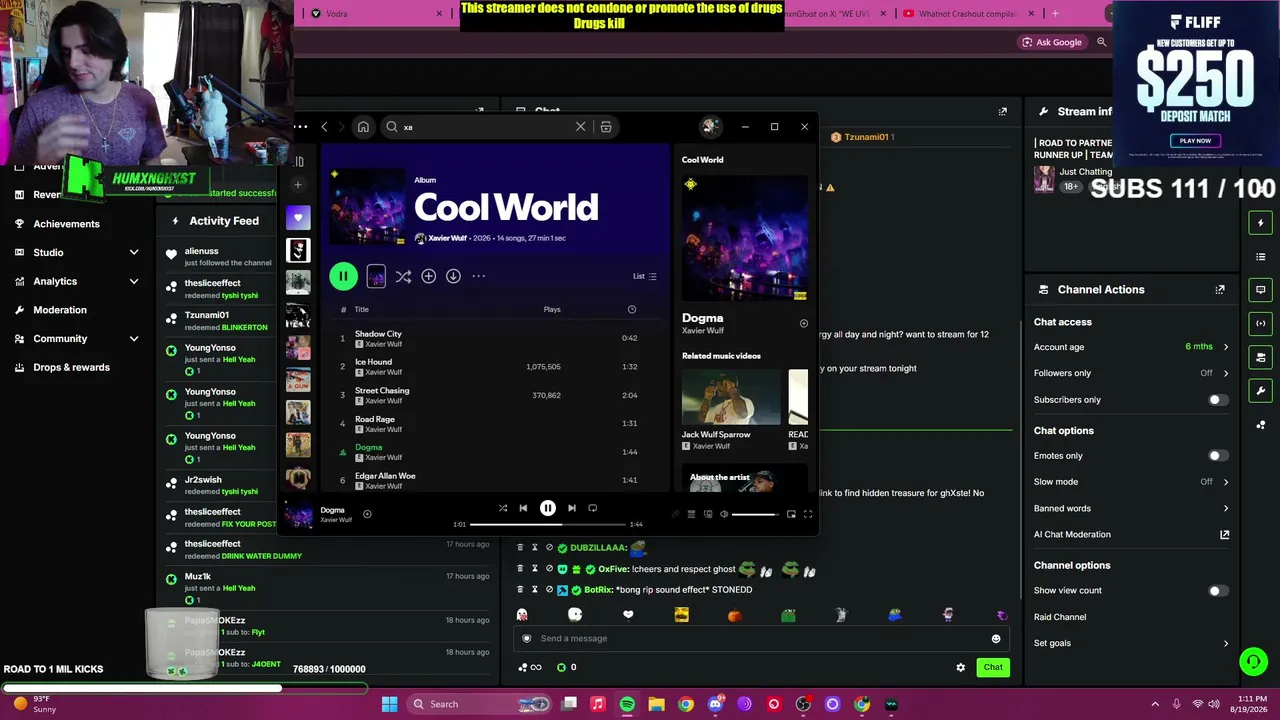The height and width of the screenshot is (720, 1280).
Task: Add Cool World album to your library
Action: coord(428,276)
